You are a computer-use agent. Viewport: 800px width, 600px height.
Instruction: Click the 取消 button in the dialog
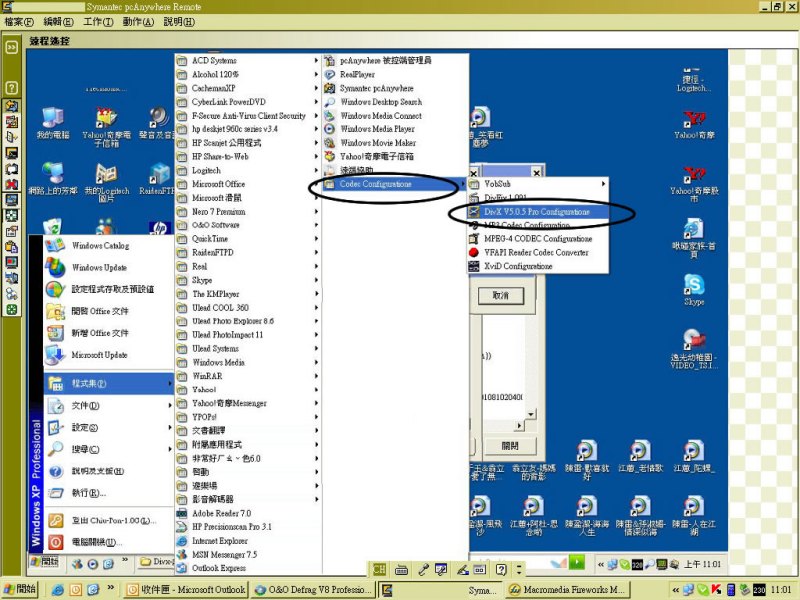tap(501, 295)
